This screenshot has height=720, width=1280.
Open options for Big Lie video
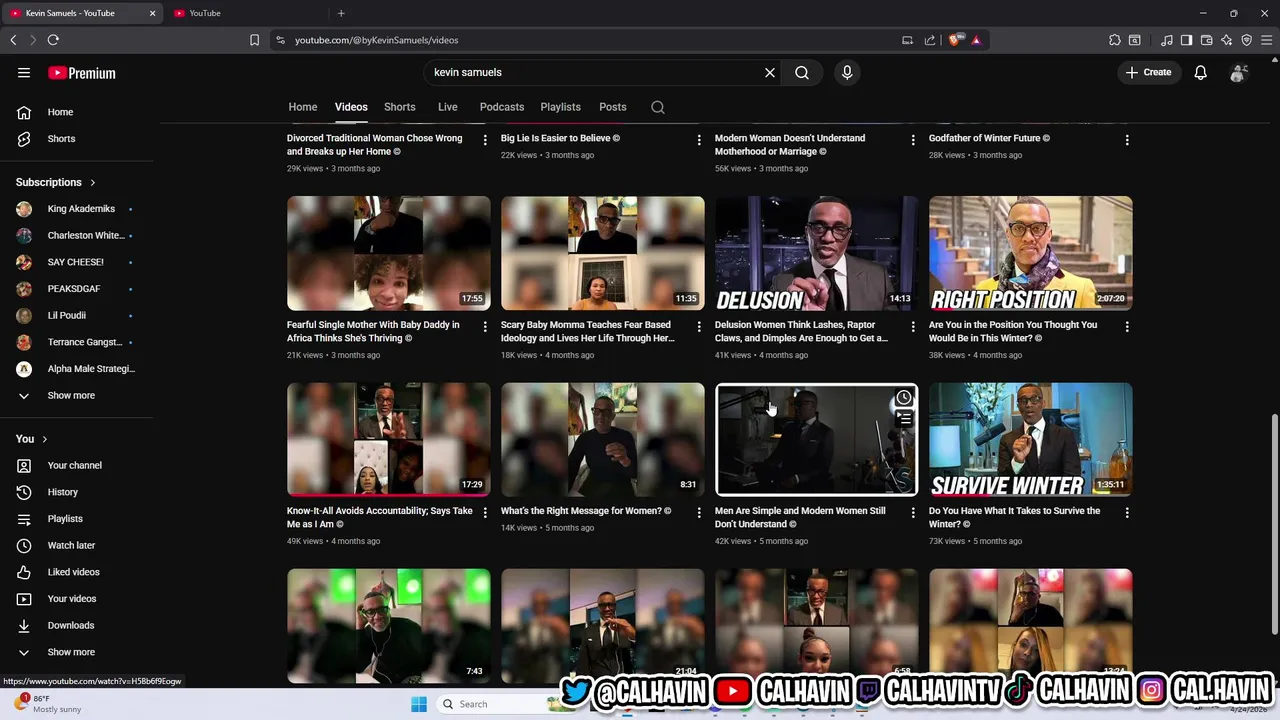tap(699, 140)
